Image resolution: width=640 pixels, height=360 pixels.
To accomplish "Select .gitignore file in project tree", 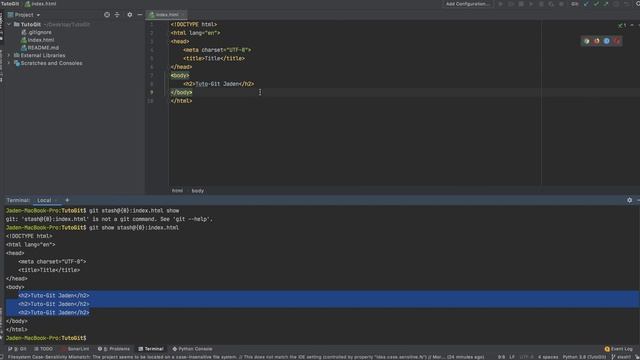I will pyautogui.click(x=36, y=32).
